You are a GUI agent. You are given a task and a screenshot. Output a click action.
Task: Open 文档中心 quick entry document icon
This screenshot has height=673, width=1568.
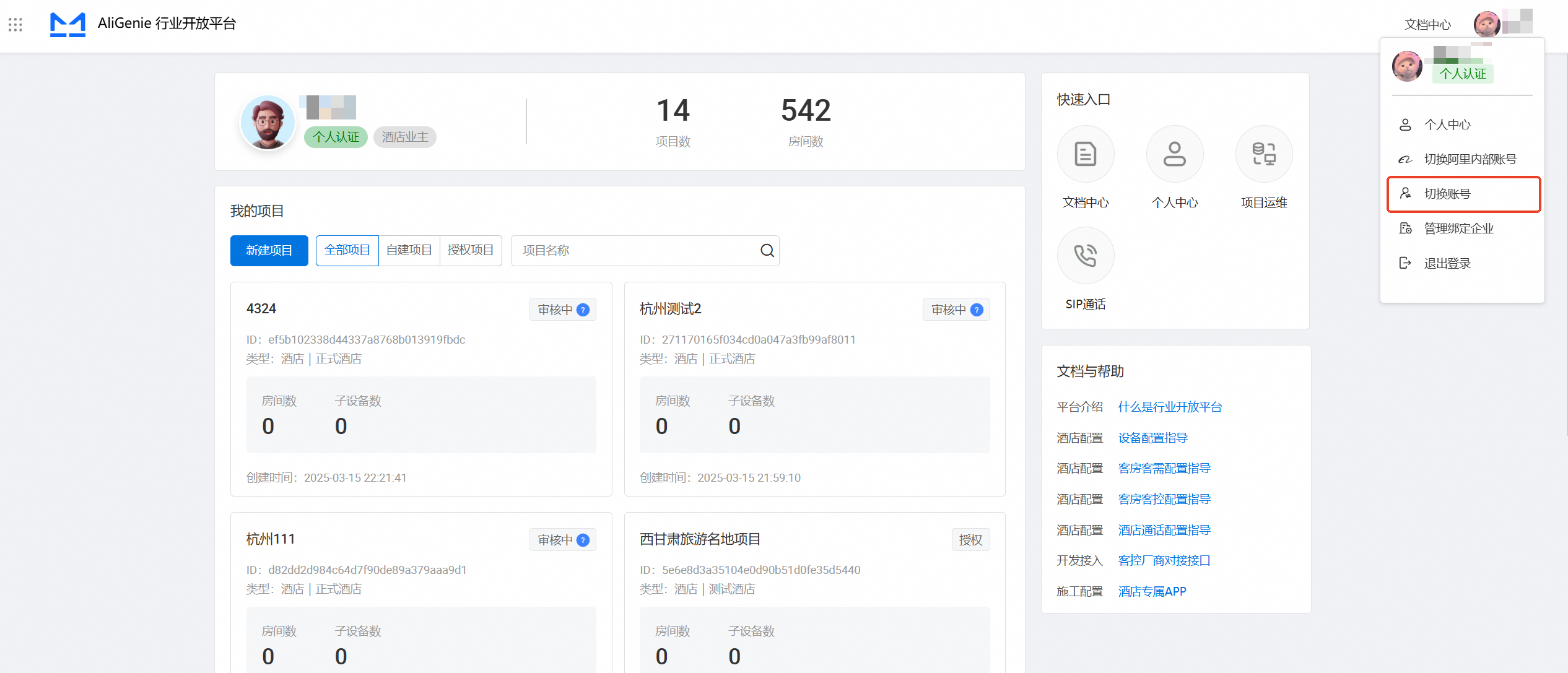pyautogui.click(x=1085, y=154)
